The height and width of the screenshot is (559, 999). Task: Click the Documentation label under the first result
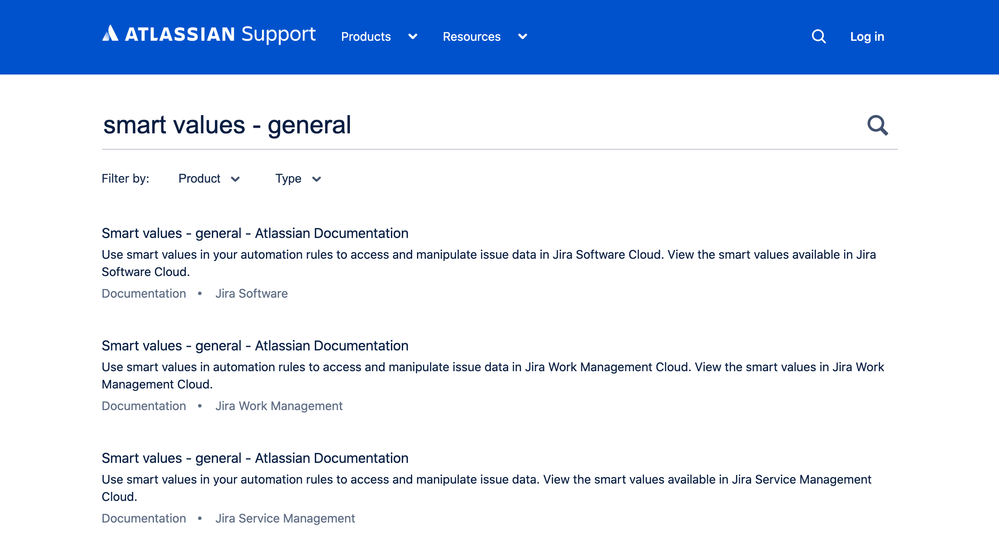tap(144, 294)
